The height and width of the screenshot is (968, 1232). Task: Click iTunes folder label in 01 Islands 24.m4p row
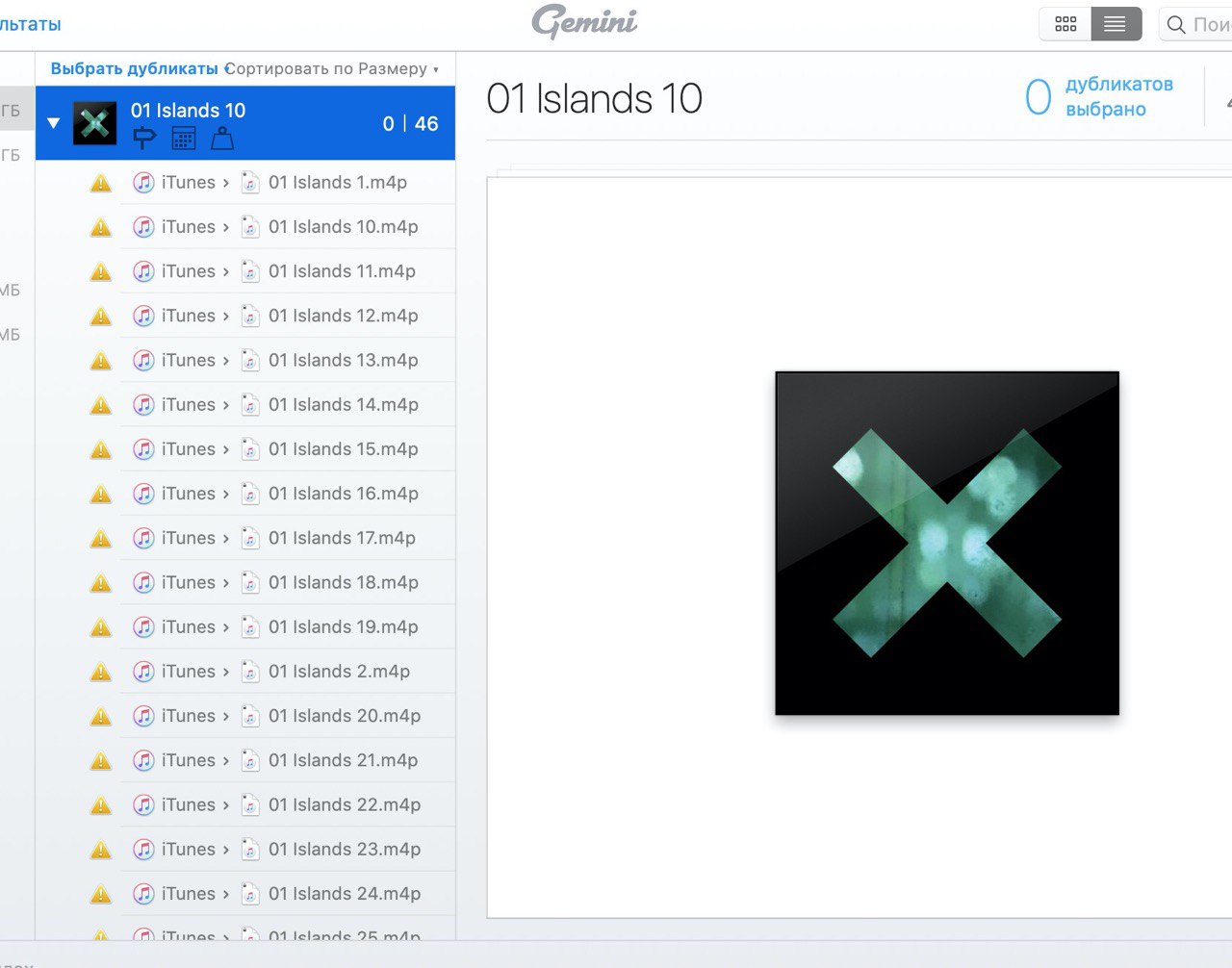[x=189, y=893]
